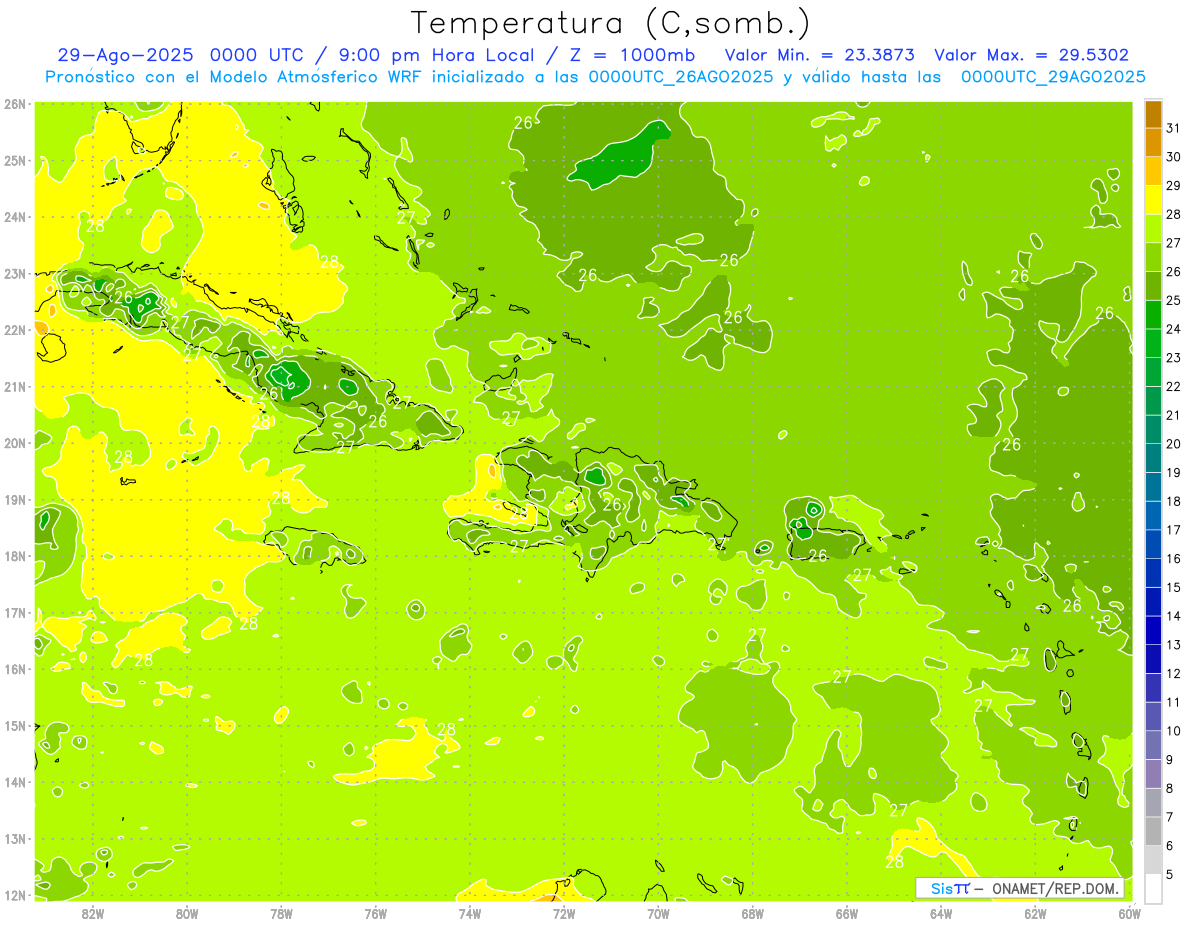
Task: Click the '0000UTC_29AGO2025' valid time
Action: click(1052, 76)
